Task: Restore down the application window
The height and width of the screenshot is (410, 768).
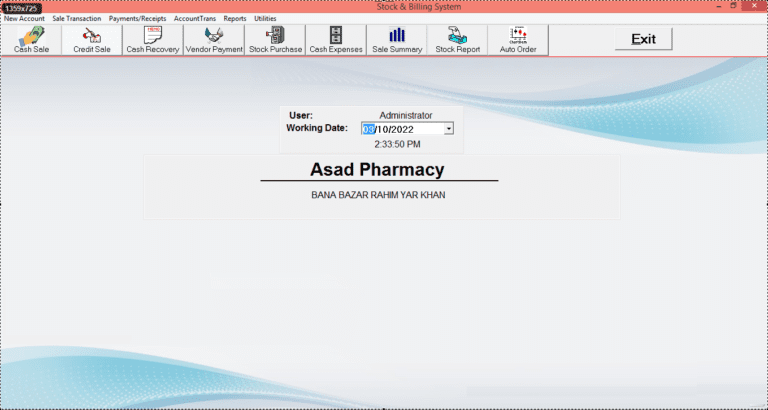Action: (x=733, y=5)
